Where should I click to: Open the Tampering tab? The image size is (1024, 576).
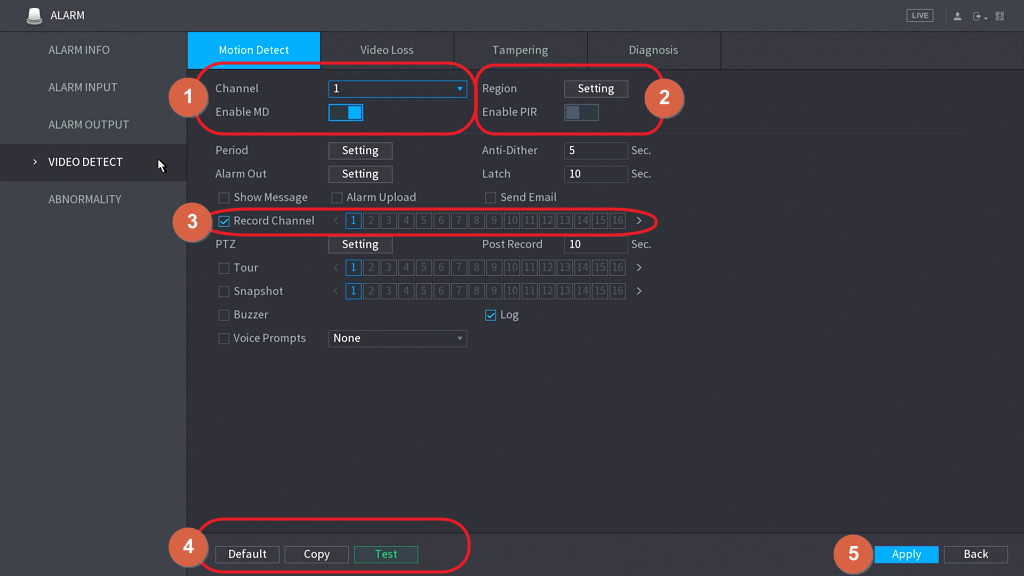520,50
